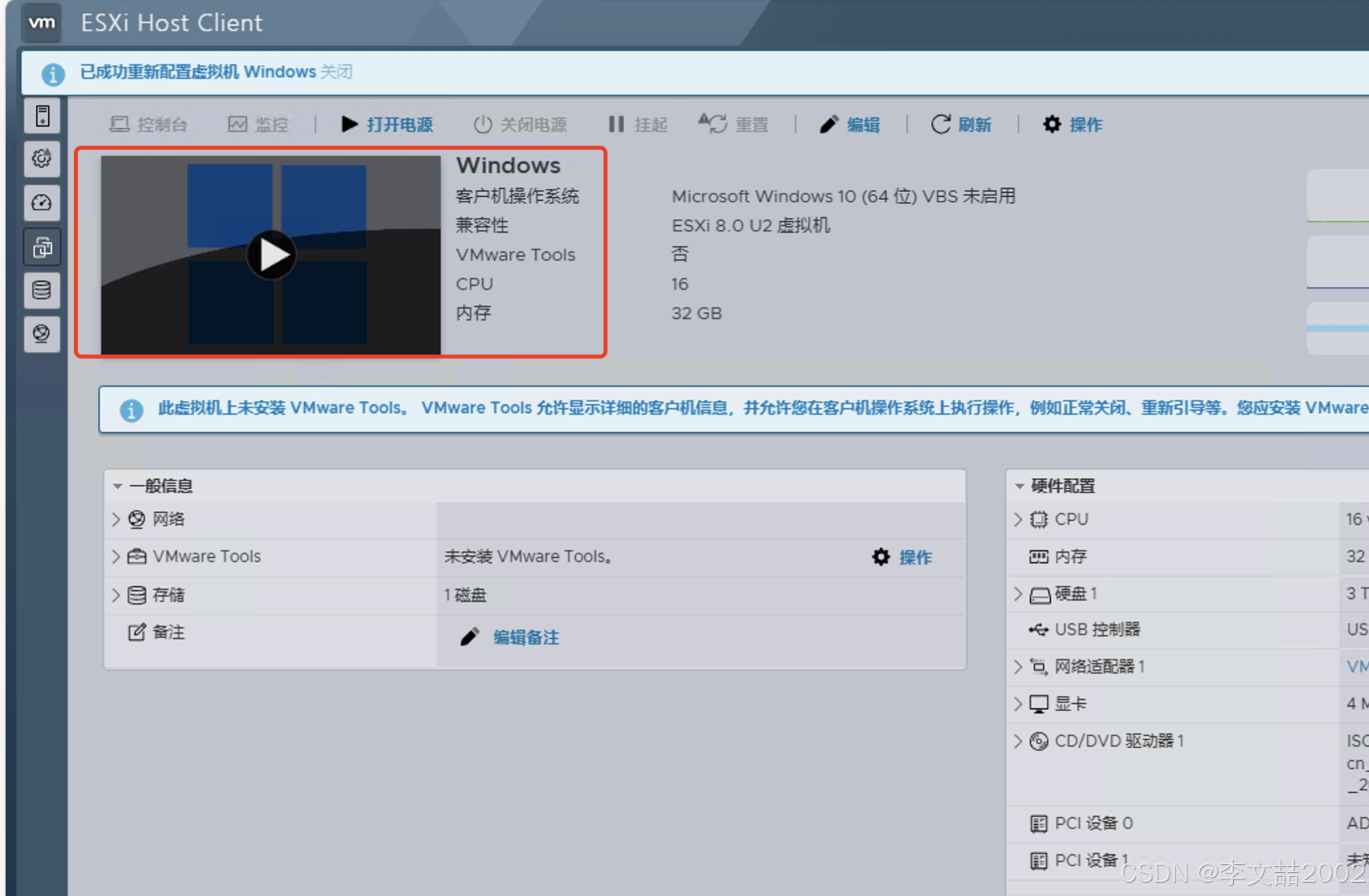Screen dimensions: 1369x896
Task: Click 关闭 link in notification banner
Action: tap(336, 72)
